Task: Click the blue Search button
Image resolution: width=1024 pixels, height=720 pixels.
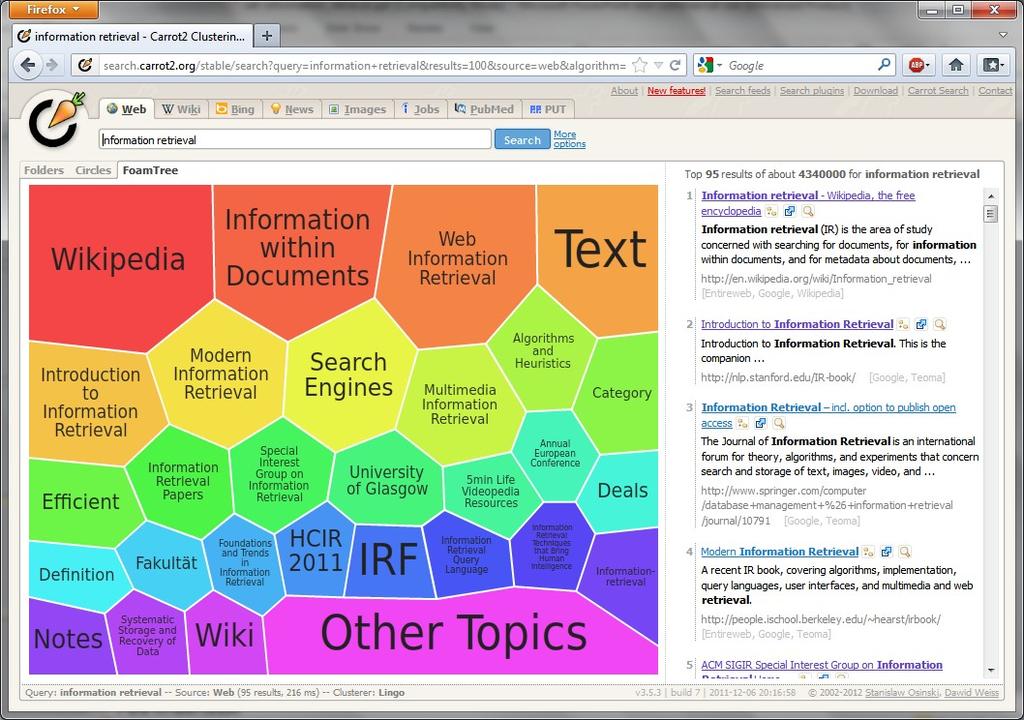Action: [x=522, y=139]
